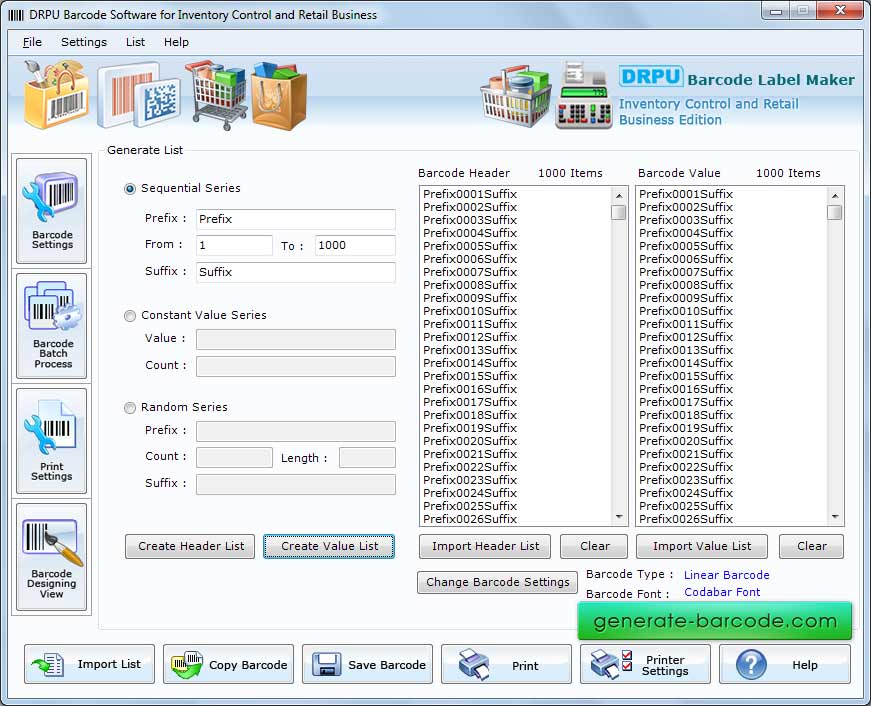Viewport: 871px width, 706px height.
Task: Click the To value input field
Action: [355, 245]
